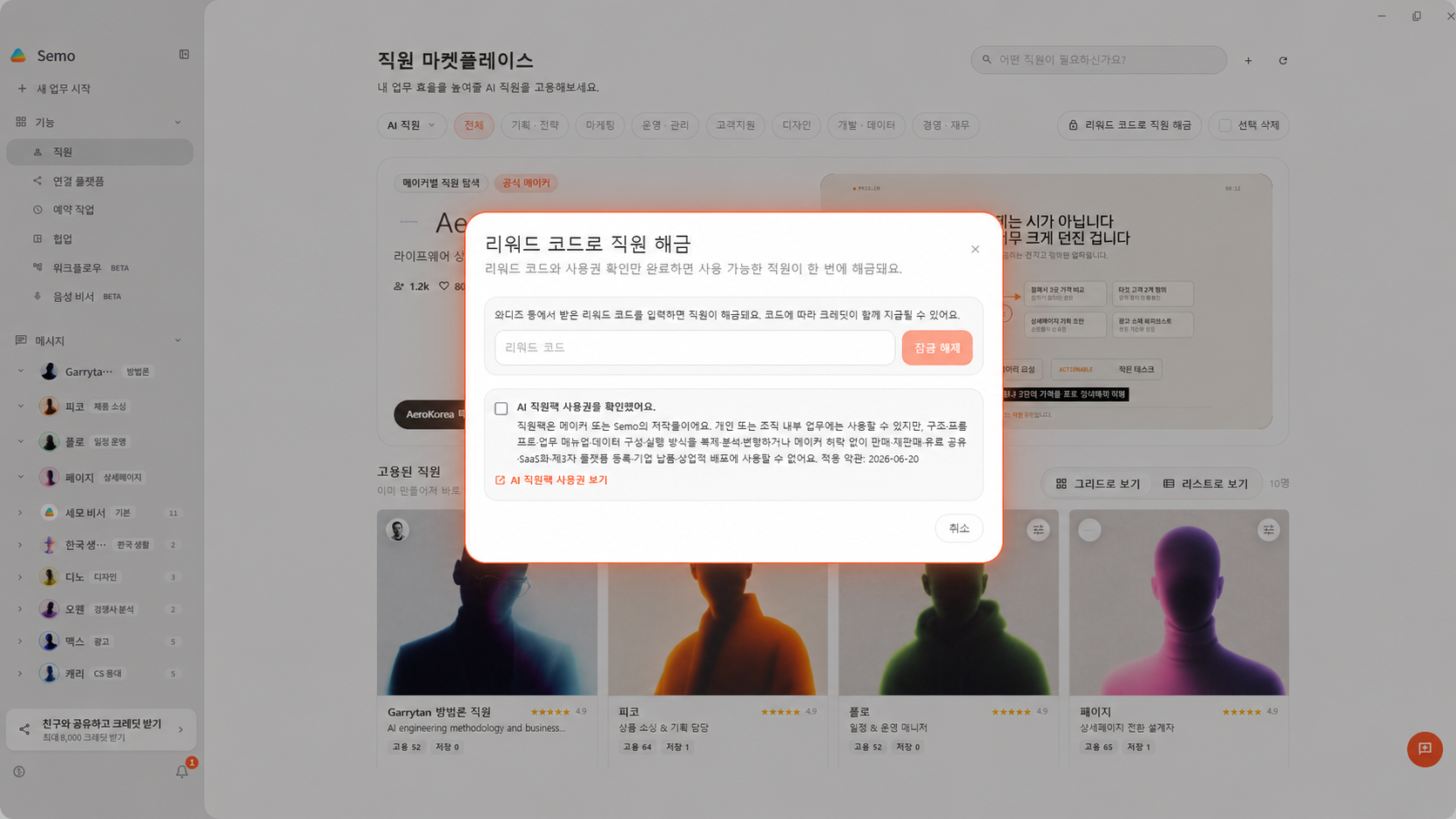Expand the 세모 비서 message row chevron
The height and width of the screenshot is (819, 1456).
pos(20,513)
